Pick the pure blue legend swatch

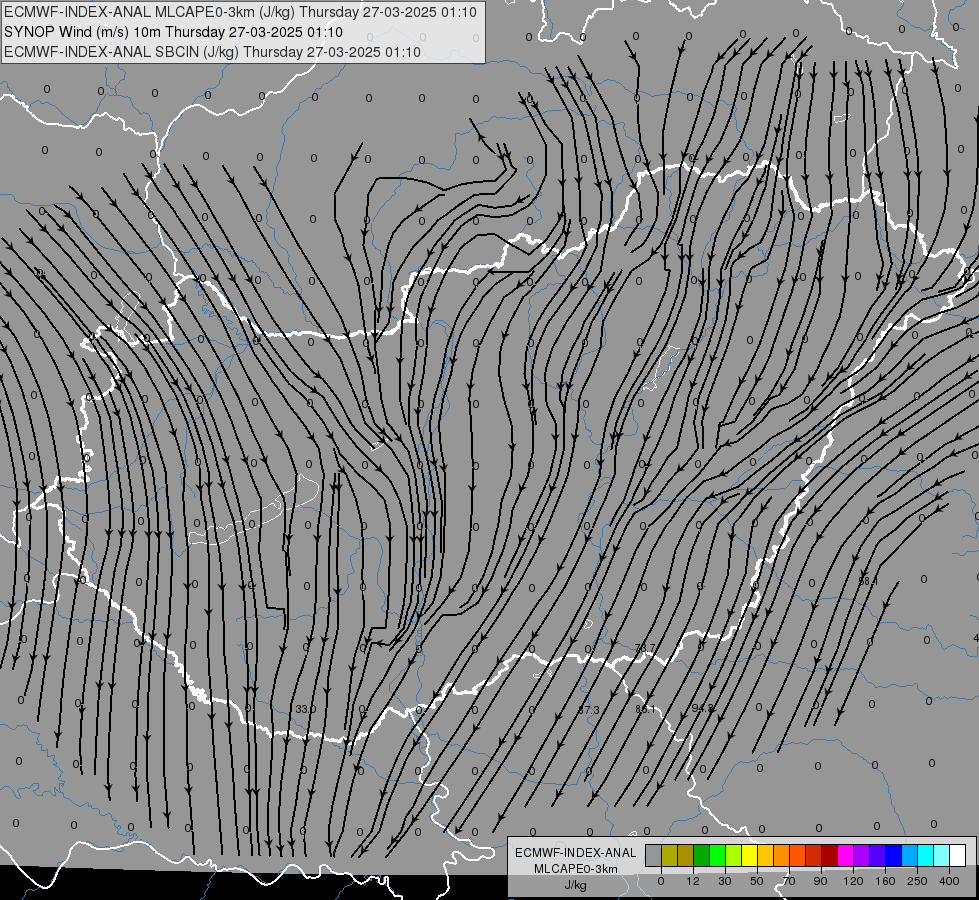click(893, 855)
